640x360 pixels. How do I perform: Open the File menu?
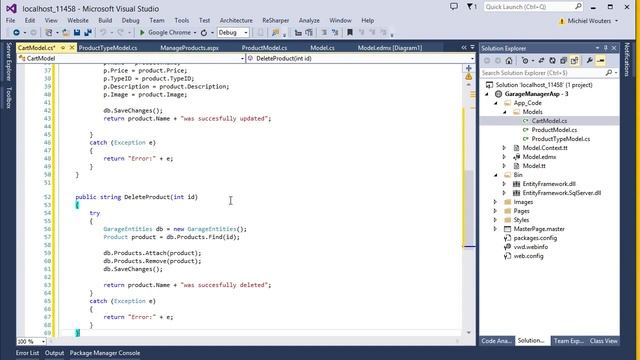[11, 20]
